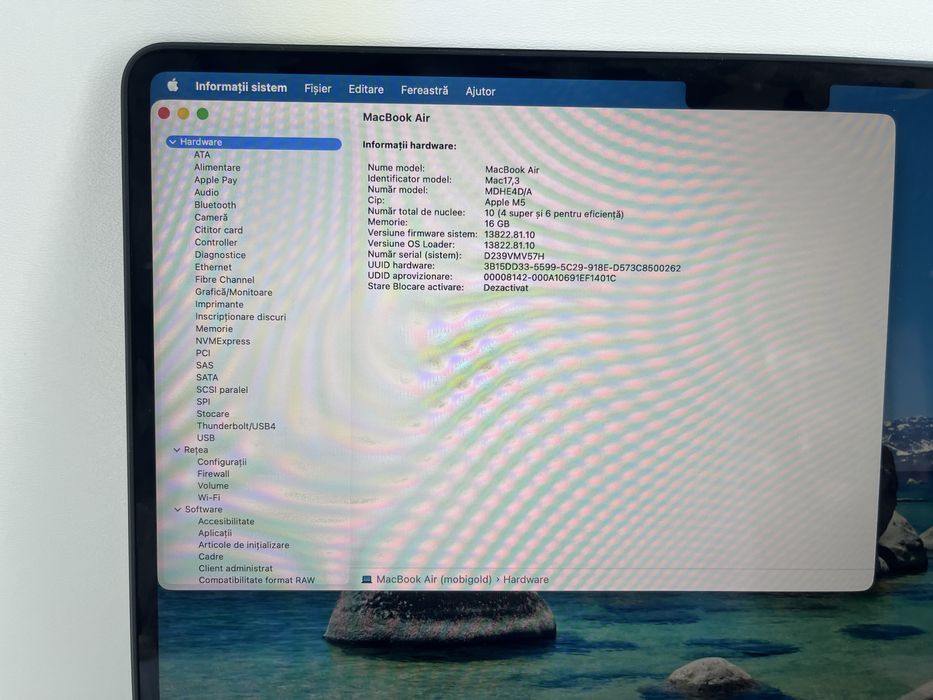Click the laptop icon in the path bar
The width and height of the screenshot is (933, 700).
[x=367, y=579]
